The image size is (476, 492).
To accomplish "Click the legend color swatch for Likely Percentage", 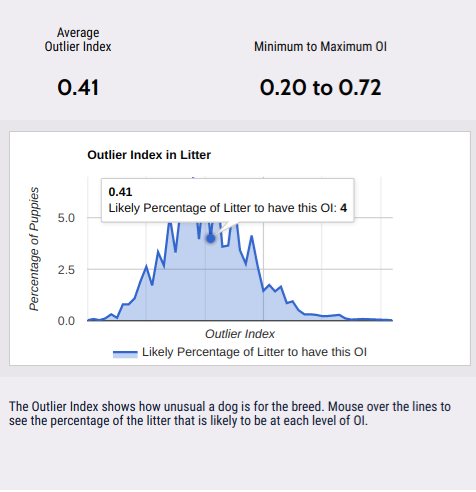I will [125, 354].
